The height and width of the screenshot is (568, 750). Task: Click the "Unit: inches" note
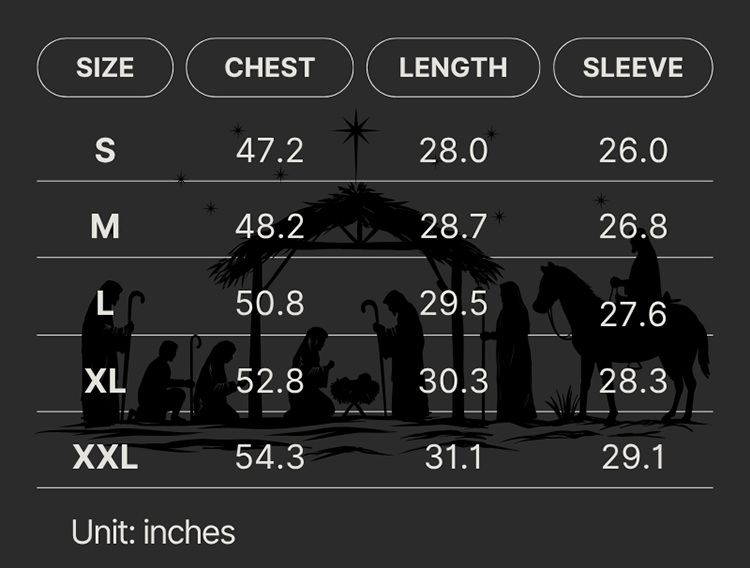point(153,532)
